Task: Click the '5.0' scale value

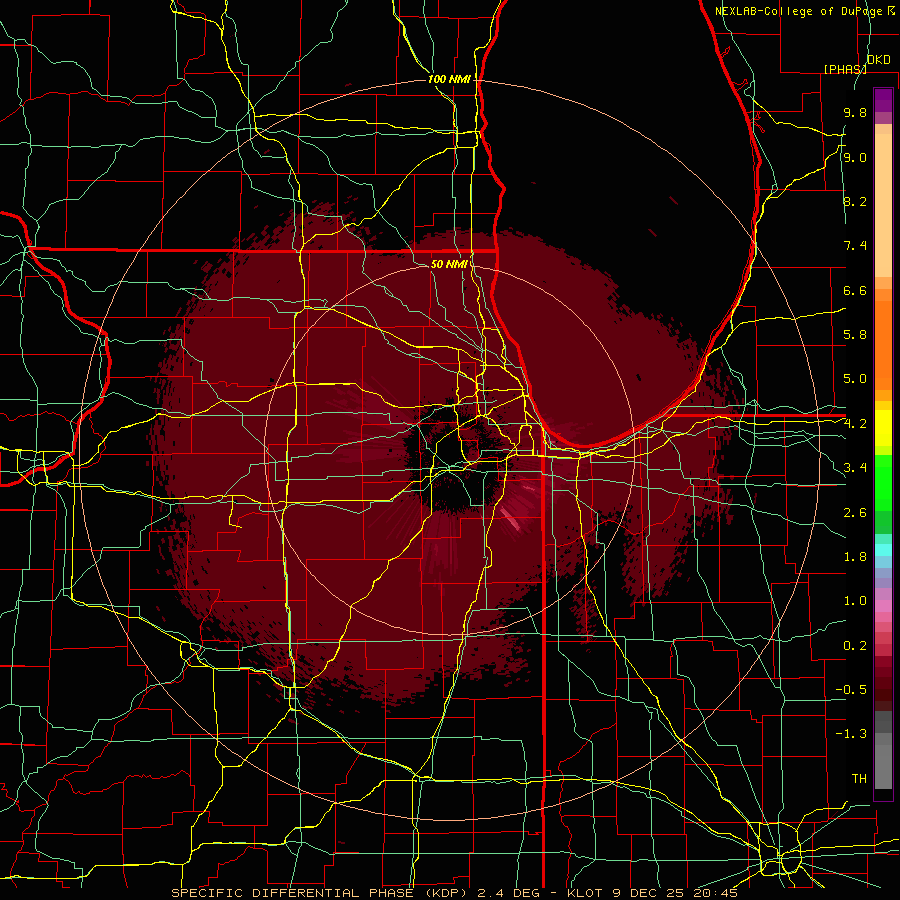Action: click(x=855, y=379)
